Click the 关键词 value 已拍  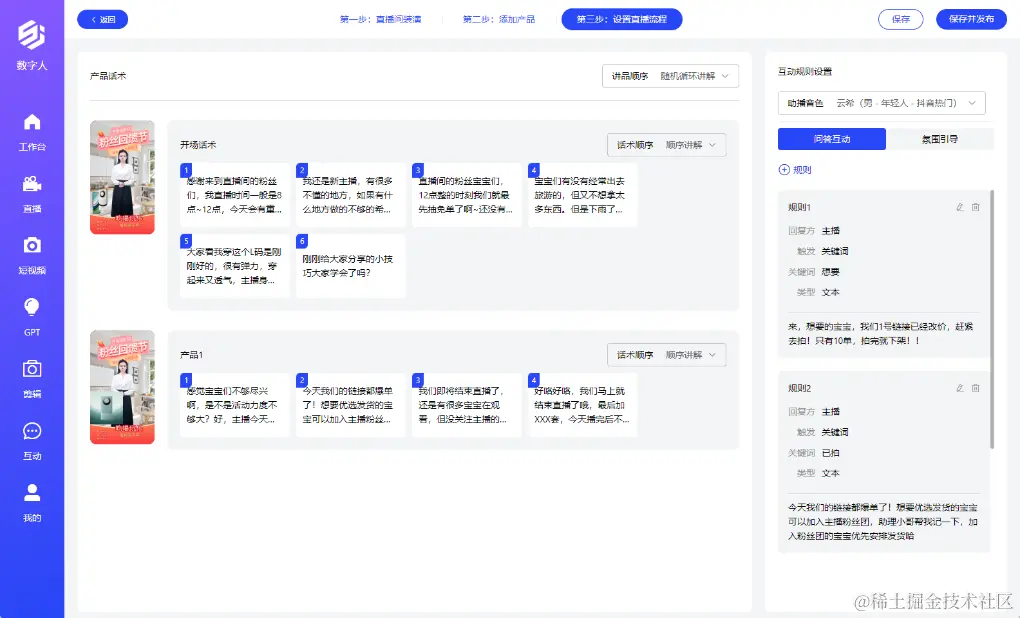click(831, 453)
